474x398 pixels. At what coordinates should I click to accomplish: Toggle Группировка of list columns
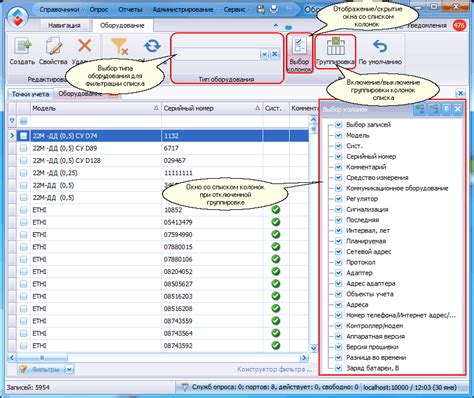coord(335,52)
